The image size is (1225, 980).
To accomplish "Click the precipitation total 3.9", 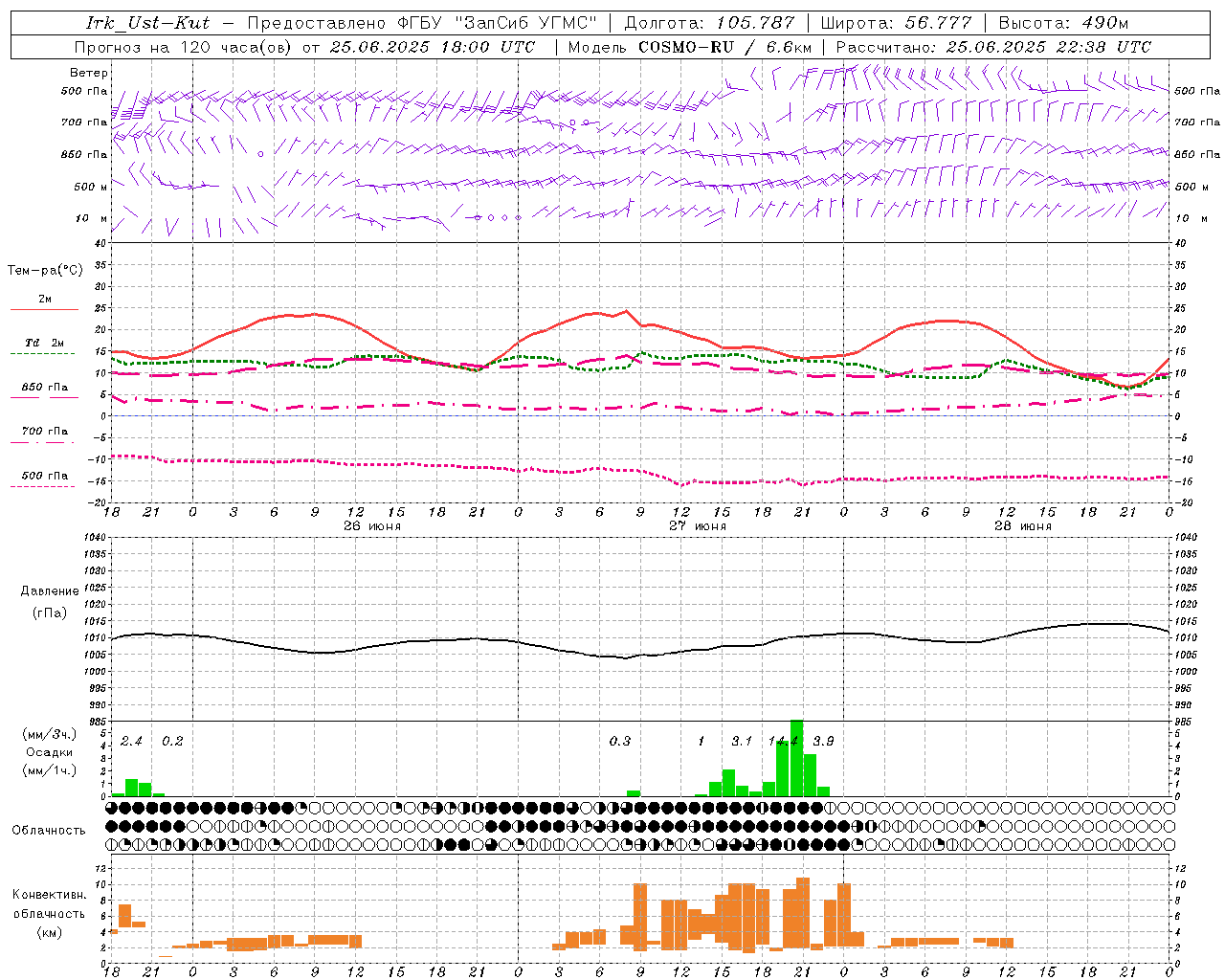I will pyautogui.click(x=823, y=741).
